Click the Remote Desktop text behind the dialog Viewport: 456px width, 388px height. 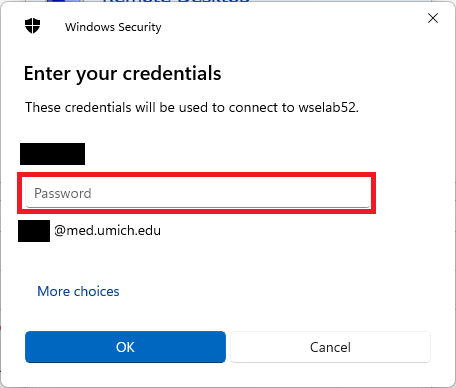[x=176, y=1]
